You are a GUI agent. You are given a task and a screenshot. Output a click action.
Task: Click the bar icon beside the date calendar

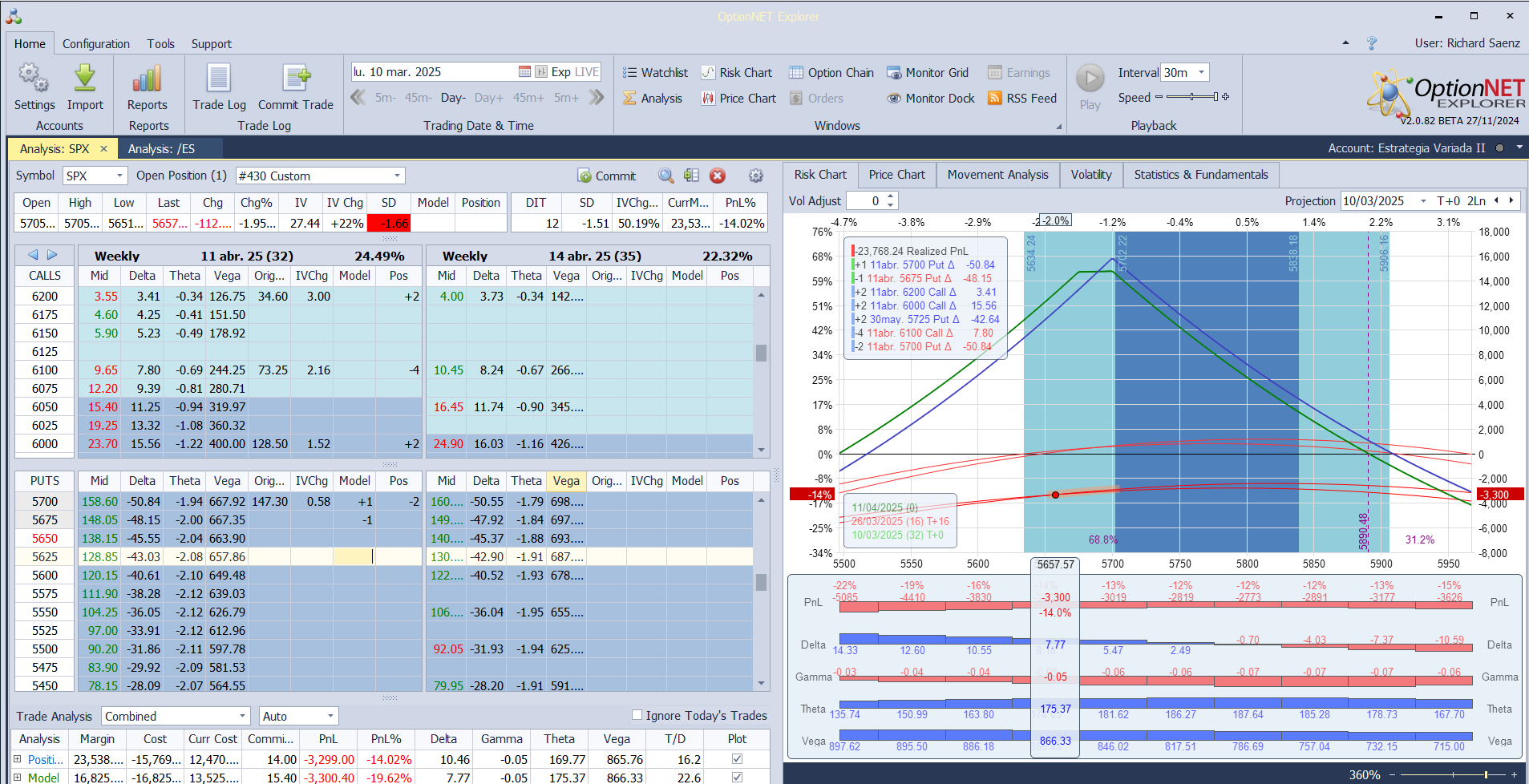(541, 72)
